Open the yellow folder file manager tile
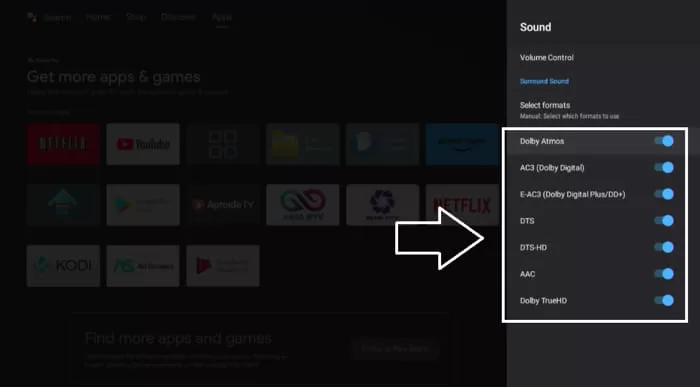 point(303,144)
